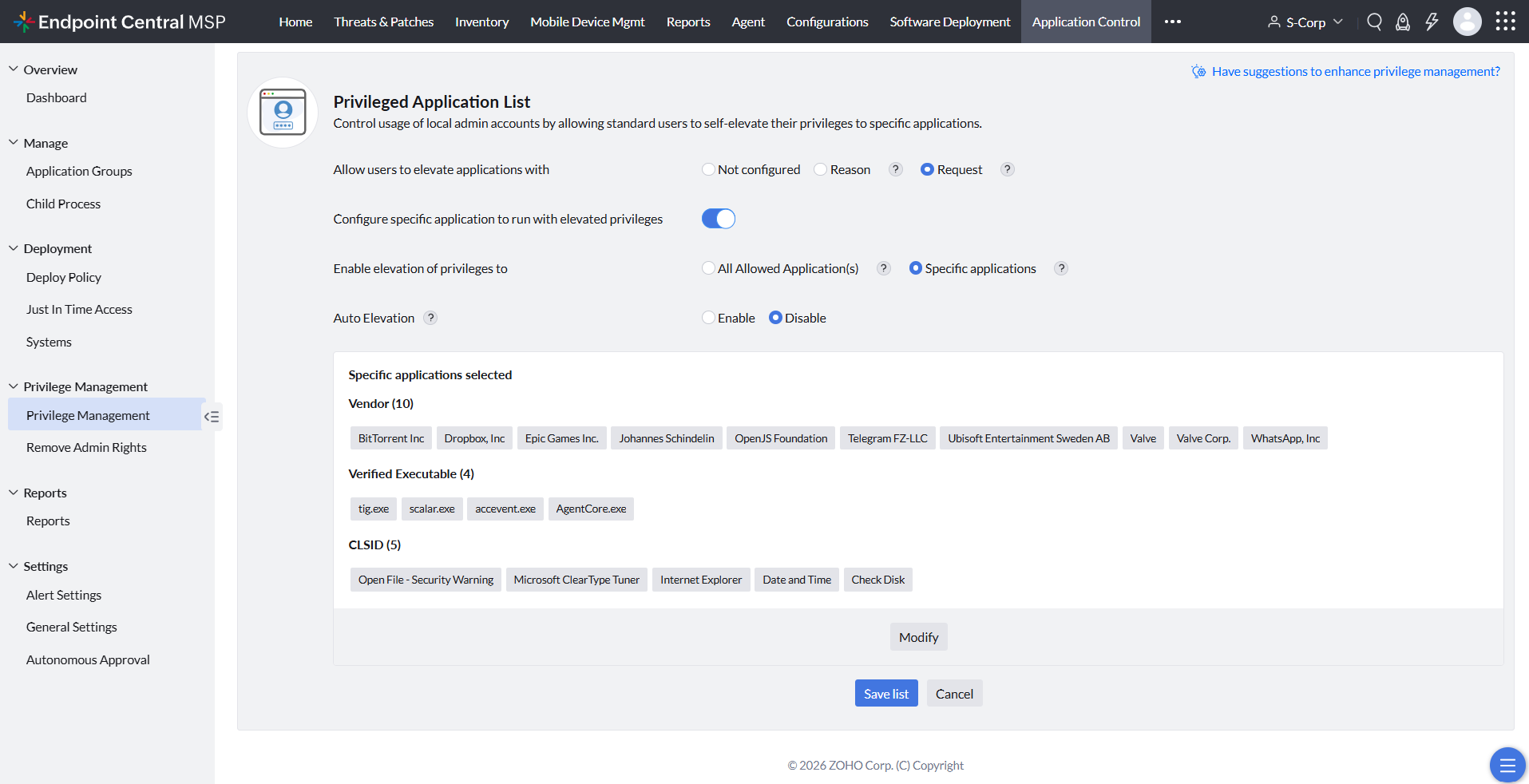Switch to the Inventory tab
Viewport: 1529px width, 784px height.
(x=481, y=22)
